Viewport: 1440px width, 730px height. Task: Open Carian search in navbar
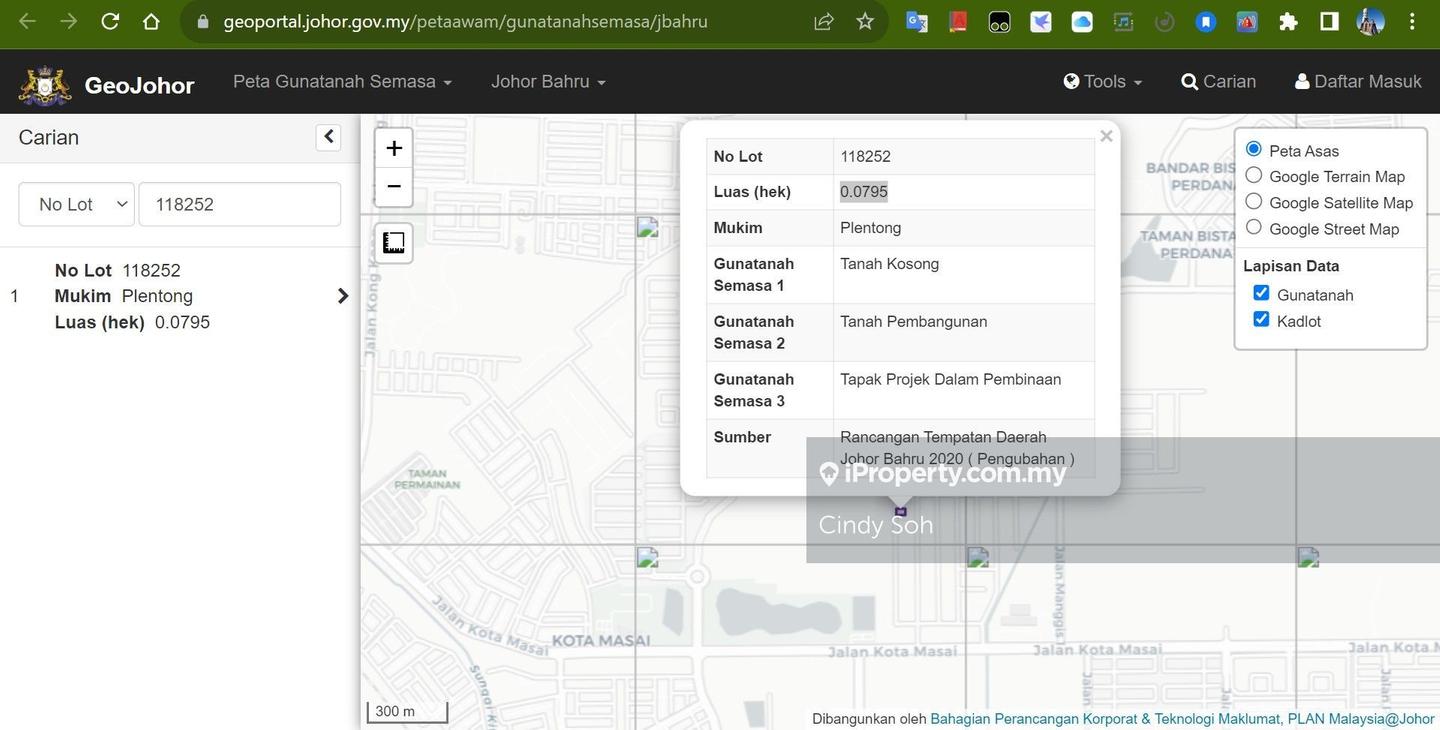coord(1218,82)
